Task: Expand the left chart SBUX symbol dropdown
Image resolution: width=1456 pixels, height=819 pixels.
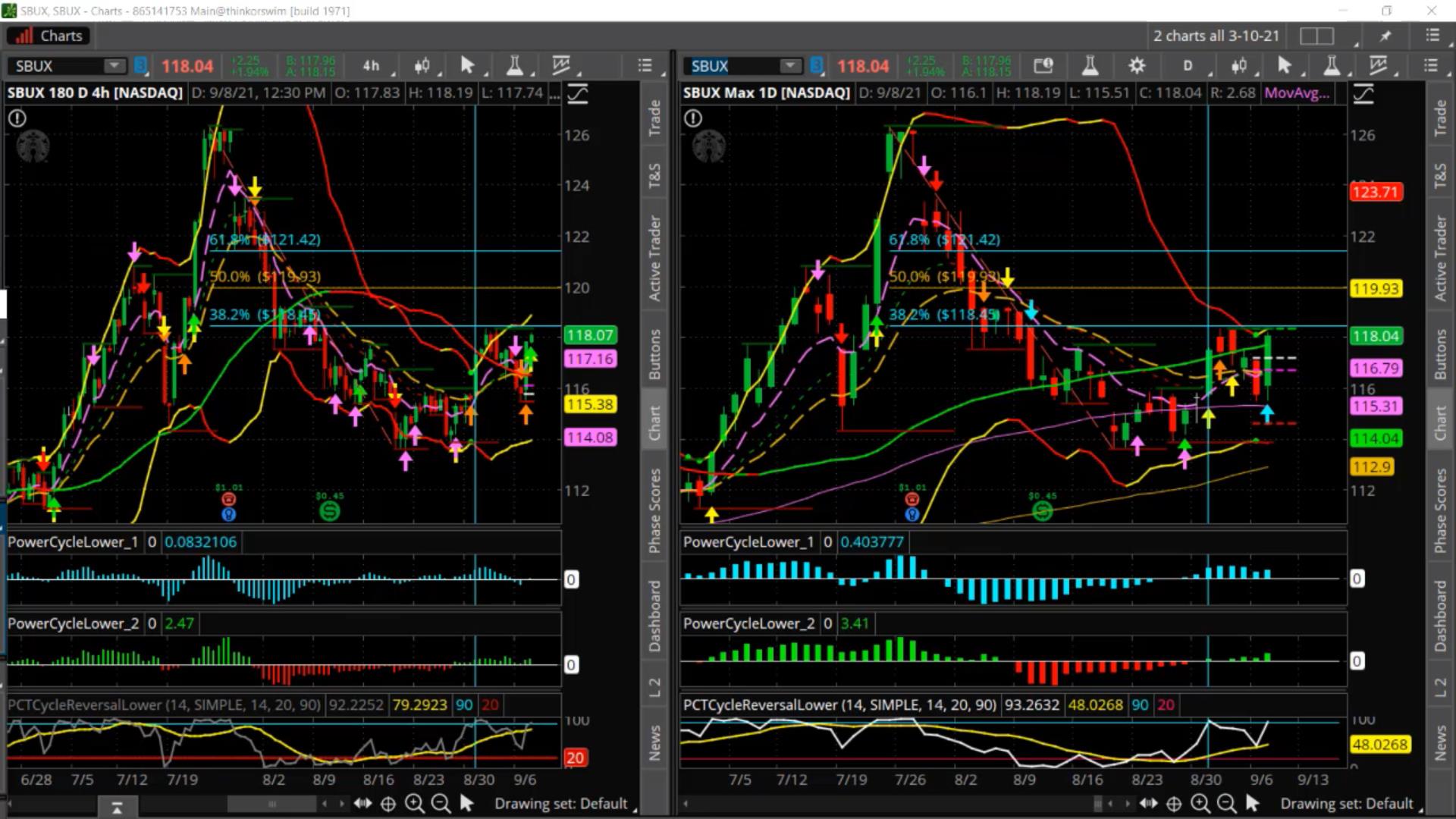Action: (115, 66)
